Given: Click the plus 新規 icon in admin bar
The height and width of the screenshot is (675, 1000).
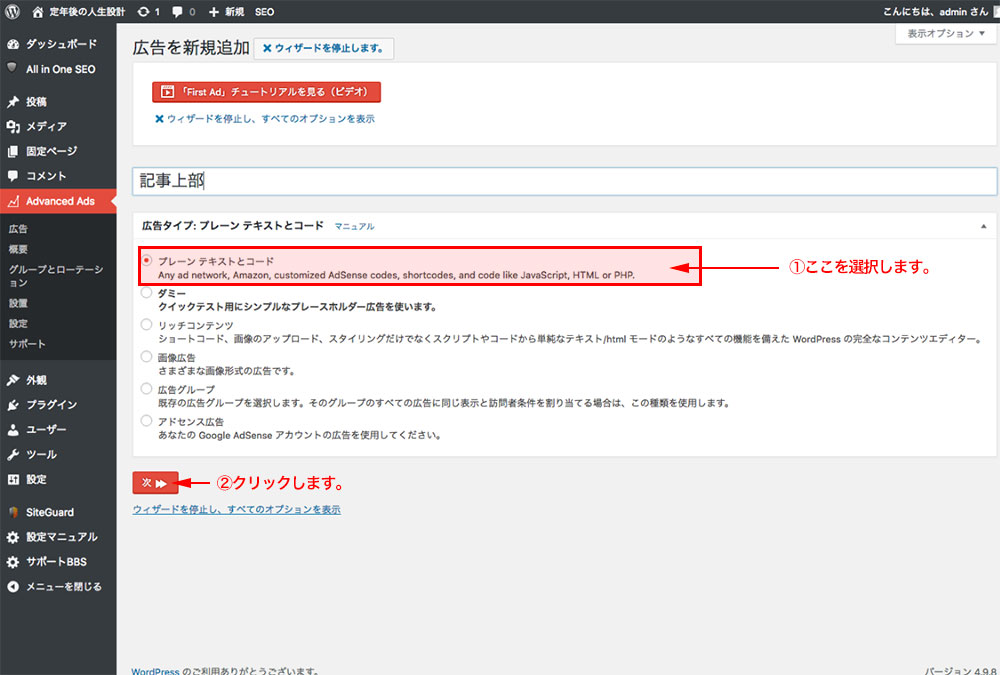Looking at the screenshot, I should (x=214, y=11).
